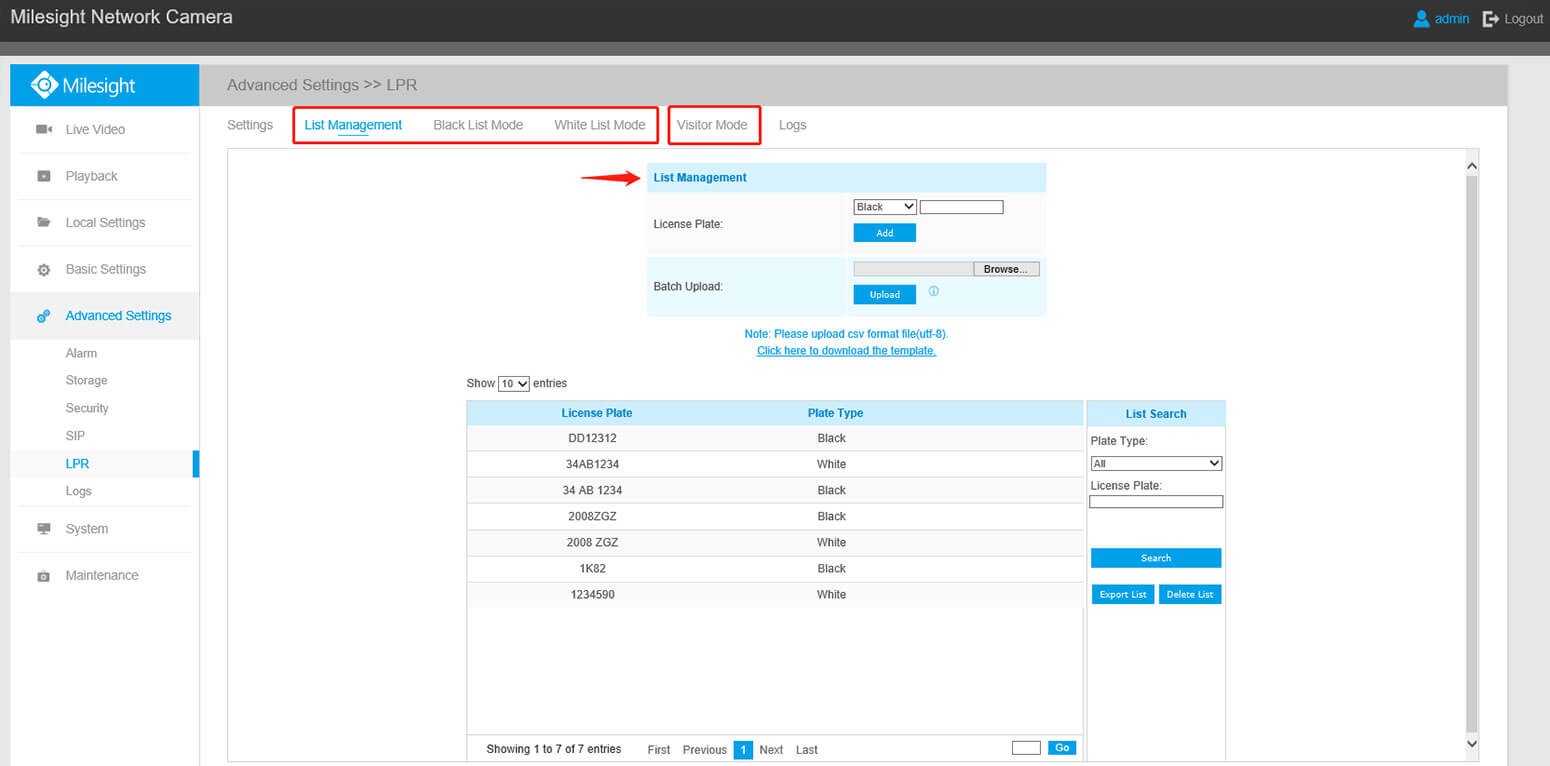Viewport: 1550px width, 766px height.
Task: Open the plate type Black dropdown
Action: [885, 207]
